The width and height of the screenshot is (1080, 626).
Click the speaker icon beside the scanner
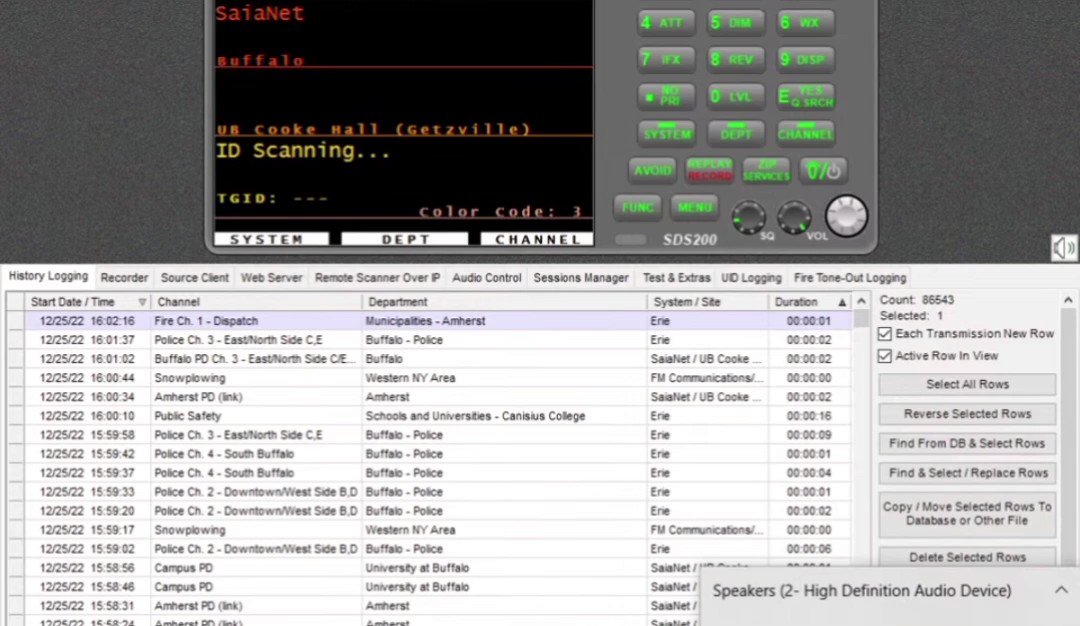pos(1063,248)
